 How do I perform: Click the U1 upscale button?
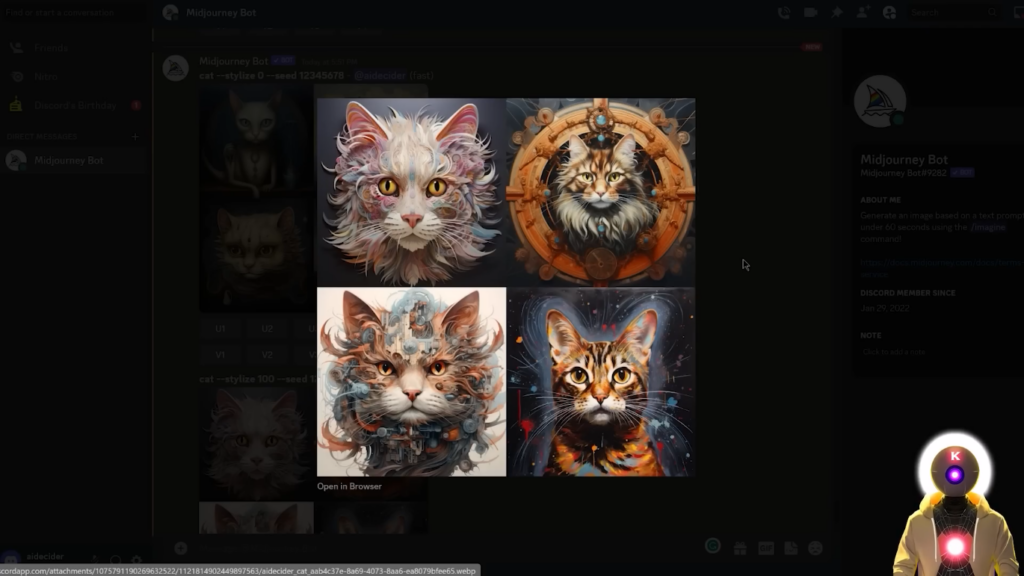point(220,328)
